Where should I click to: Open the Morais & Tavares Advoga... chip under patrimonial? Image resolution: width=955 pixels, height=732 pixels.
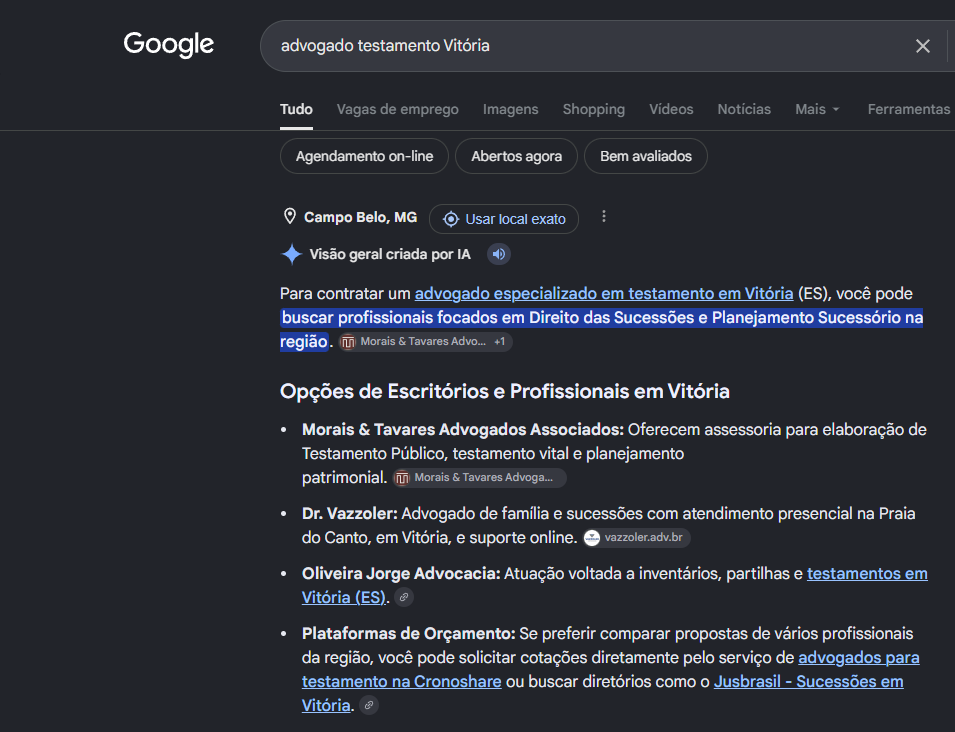pyautogui.click(x=479, y=478)
